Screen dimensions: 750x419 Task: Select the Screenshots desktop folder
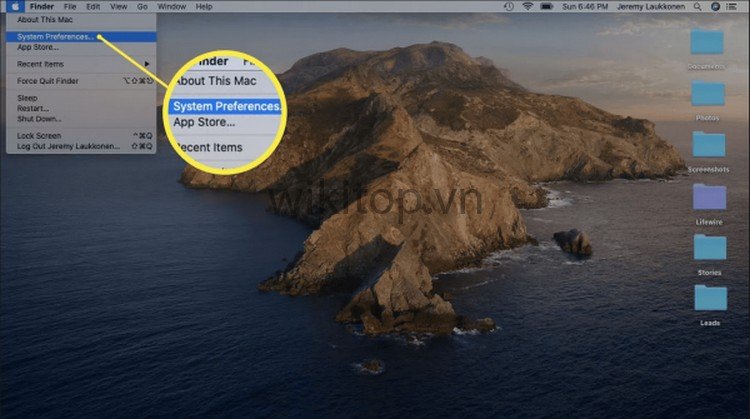(x=708, y=146)
